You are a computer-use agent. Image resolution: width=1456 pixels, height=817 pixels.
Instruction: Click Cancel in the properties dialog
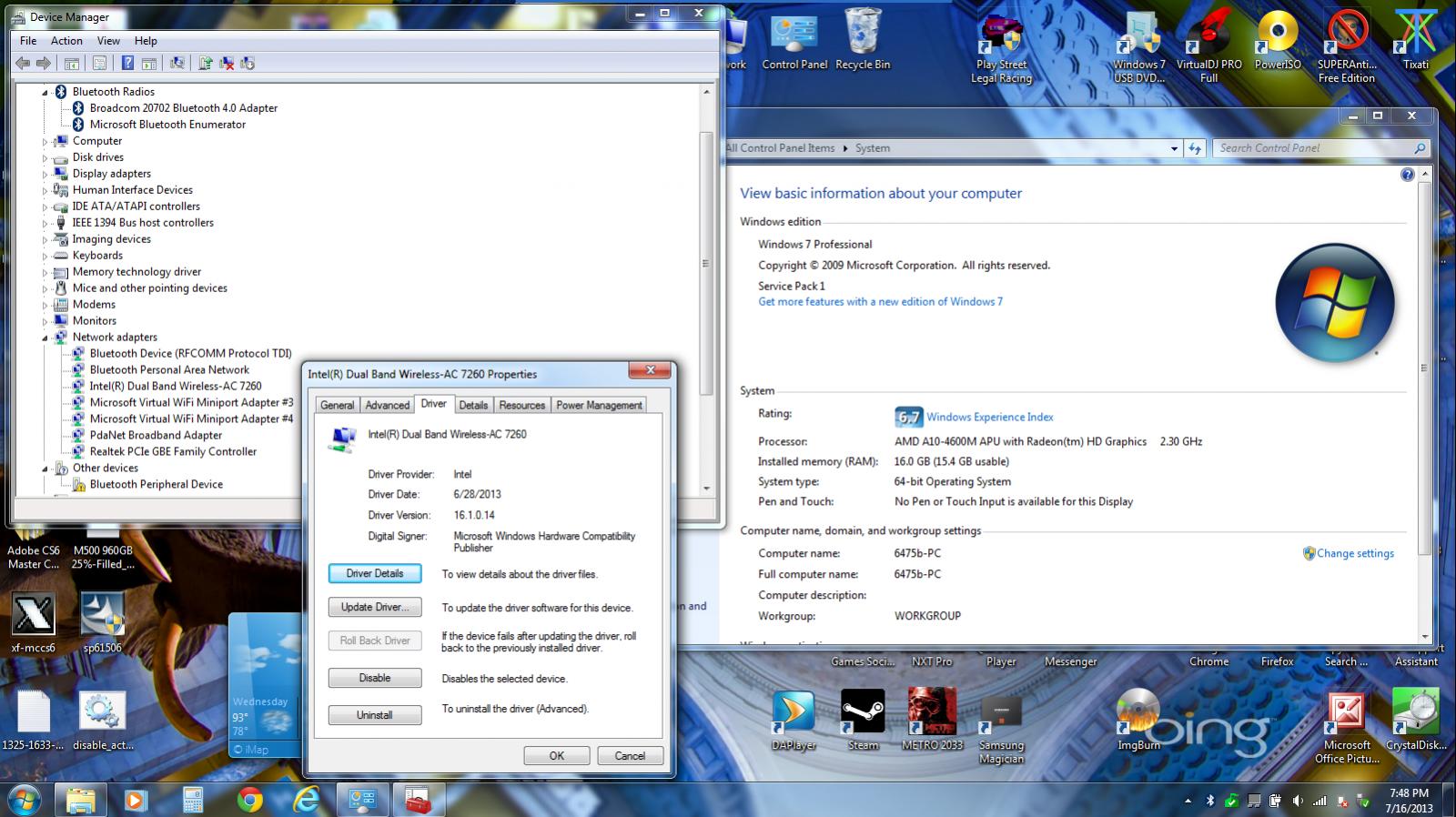point(630,755)
